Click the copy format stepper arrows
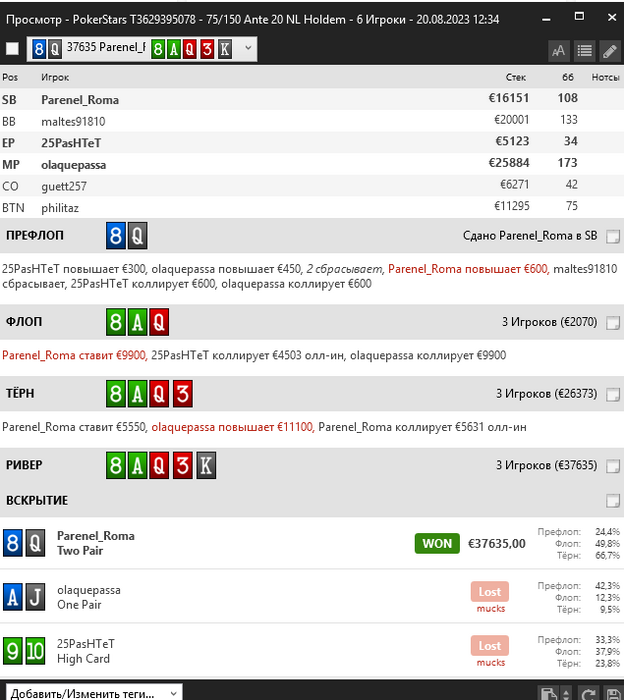The image size is (624, 700). [566, 694]
